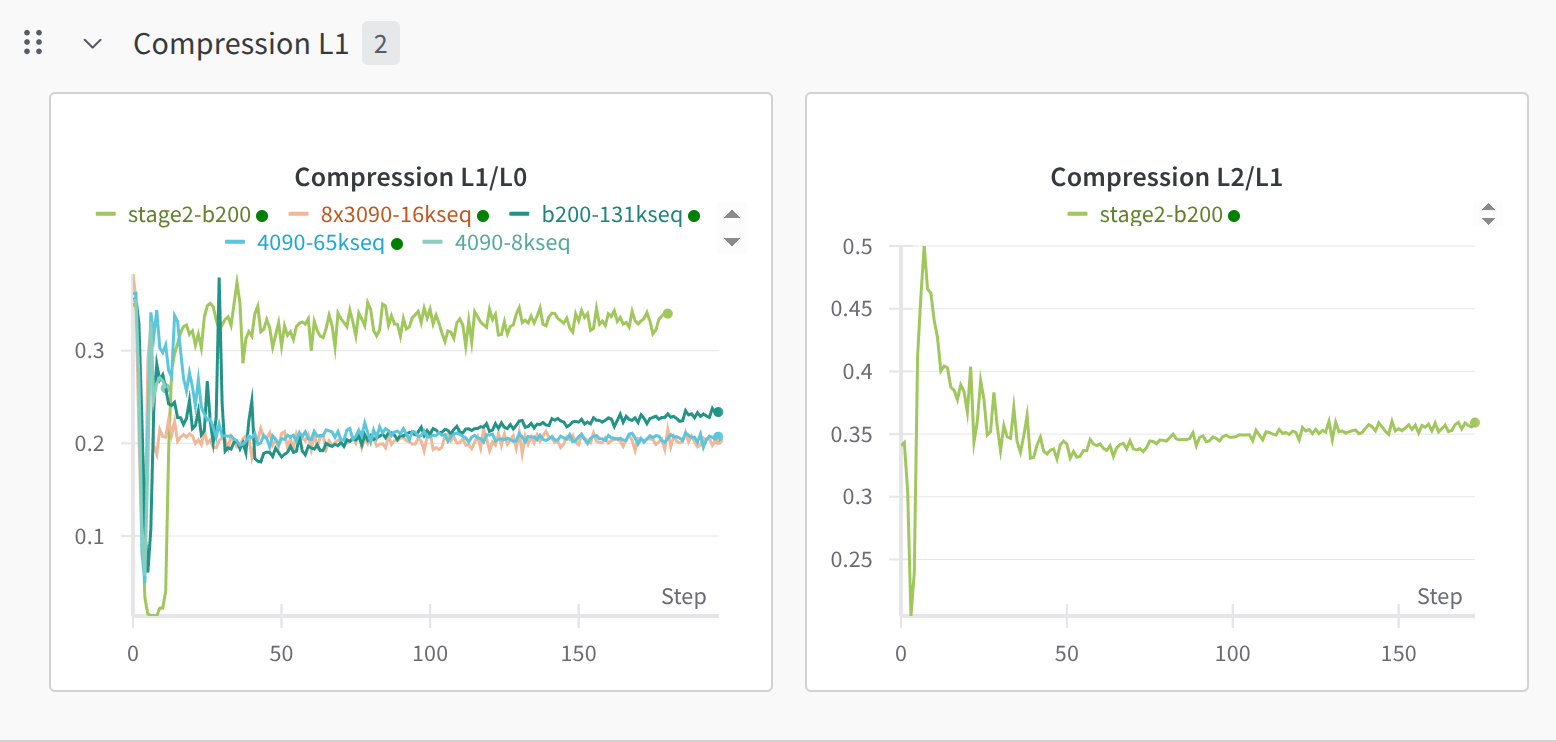Image resolution: width=1556 pixels, height=742 pixels.
Task: Click the "Compression L1" section title
Action: [241, 44]
